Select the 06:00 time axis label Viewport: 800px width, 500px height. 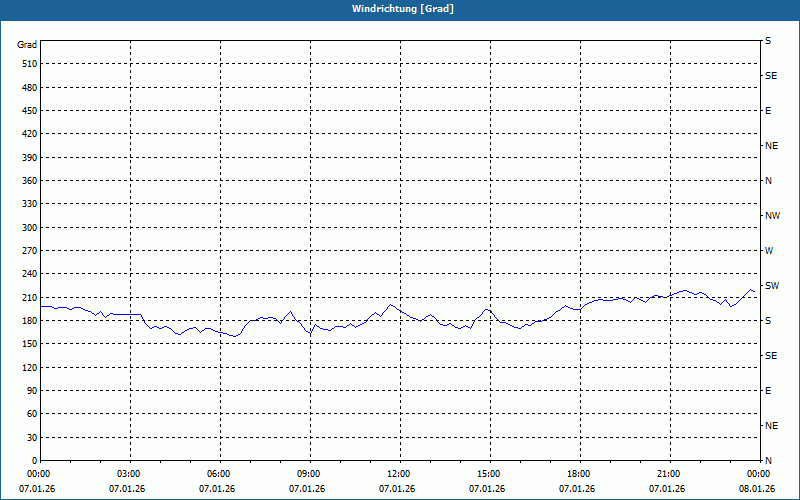(x=220, y=474)
